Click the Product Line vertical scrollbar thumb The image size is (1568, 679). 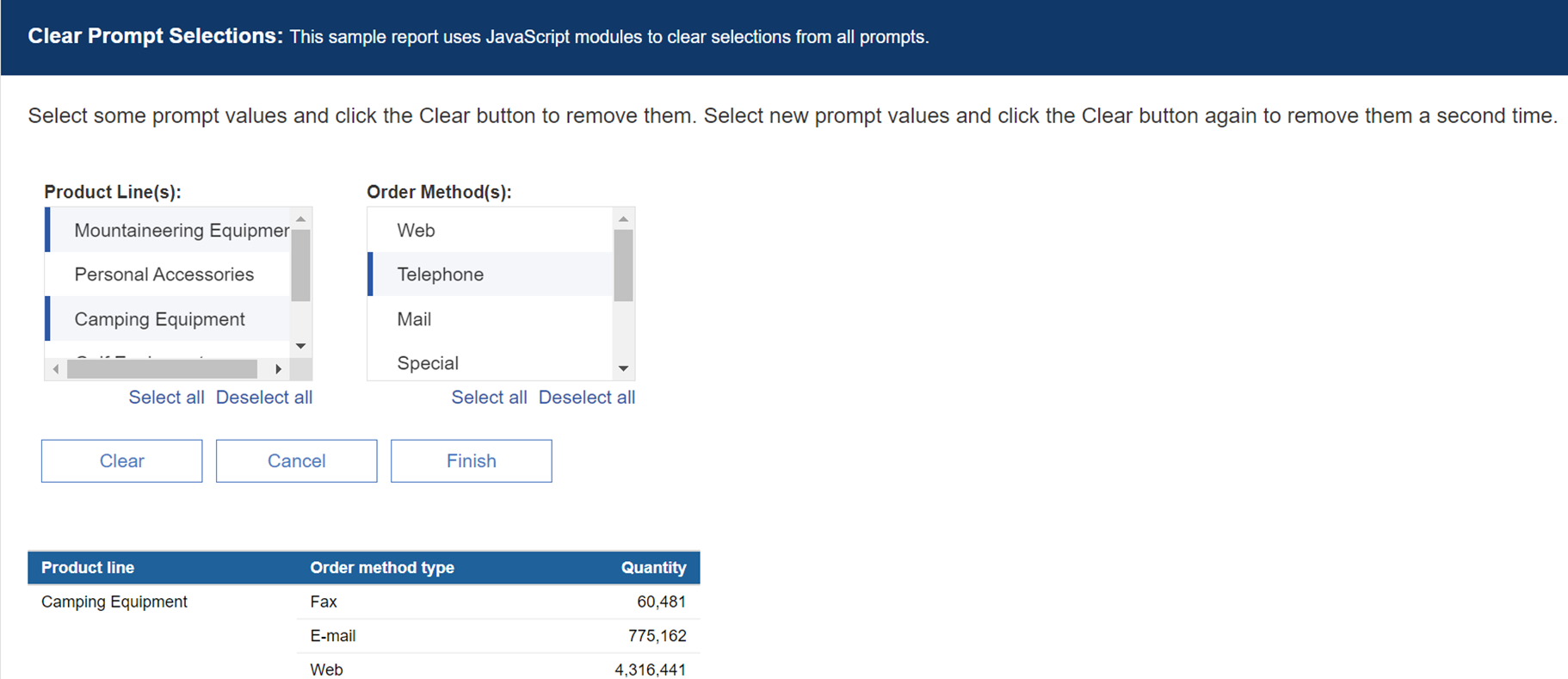300,265
